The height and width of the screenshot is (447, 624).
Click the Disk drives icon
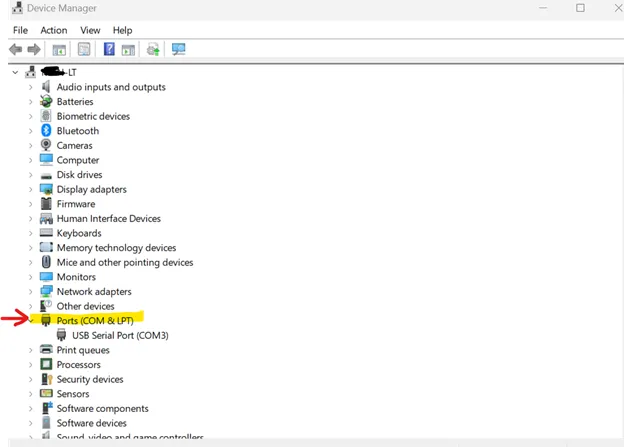point(46,176)
